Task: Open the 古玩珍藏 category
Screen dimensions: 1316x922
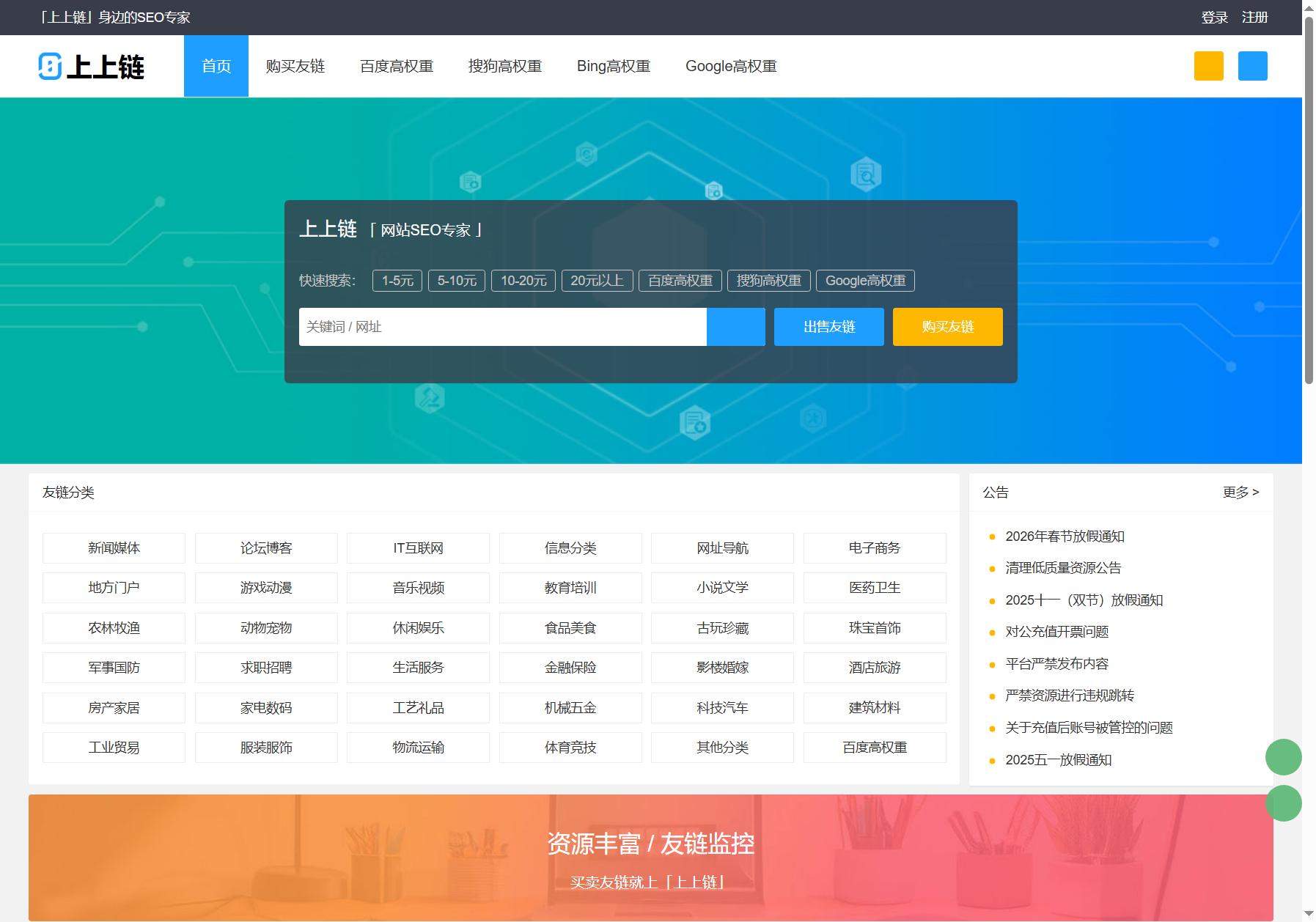Action: (722, 628)
